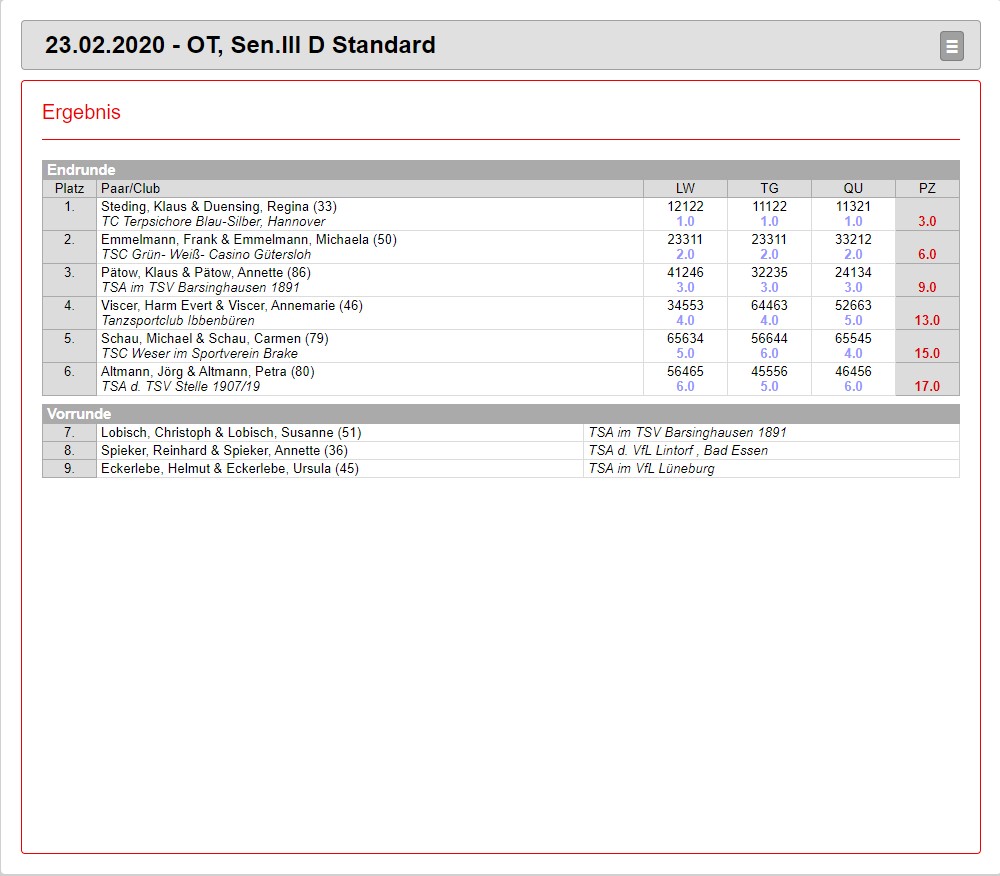1000x876 pixels.
Task: Select the QU column header
Action: pyautogui.click(x=853, y=188)
